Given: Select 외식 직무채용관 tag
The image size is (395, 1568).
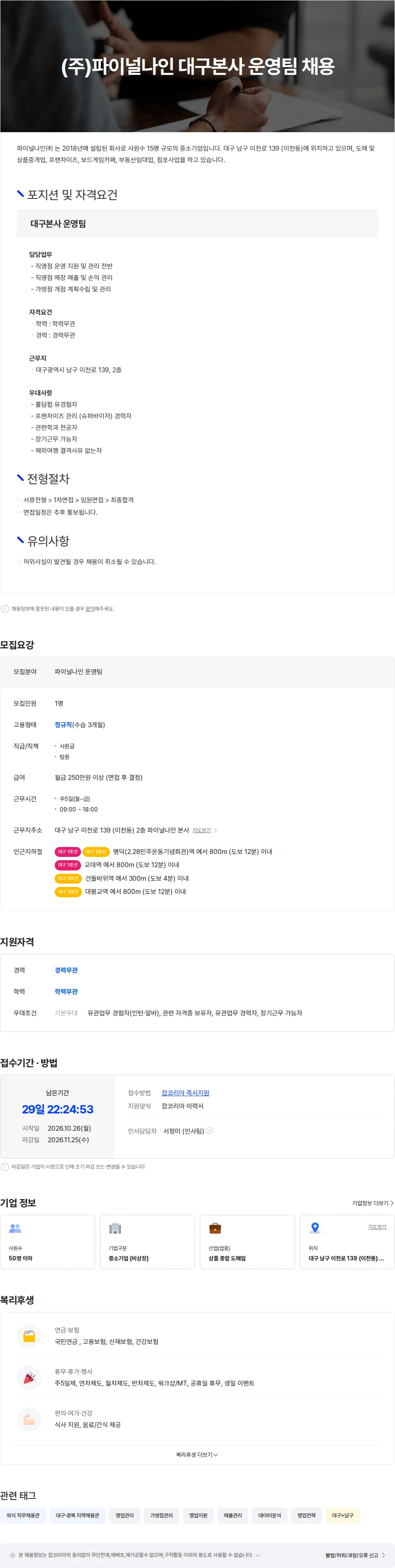Looking at the screenshot, I should pos(23,1516).
